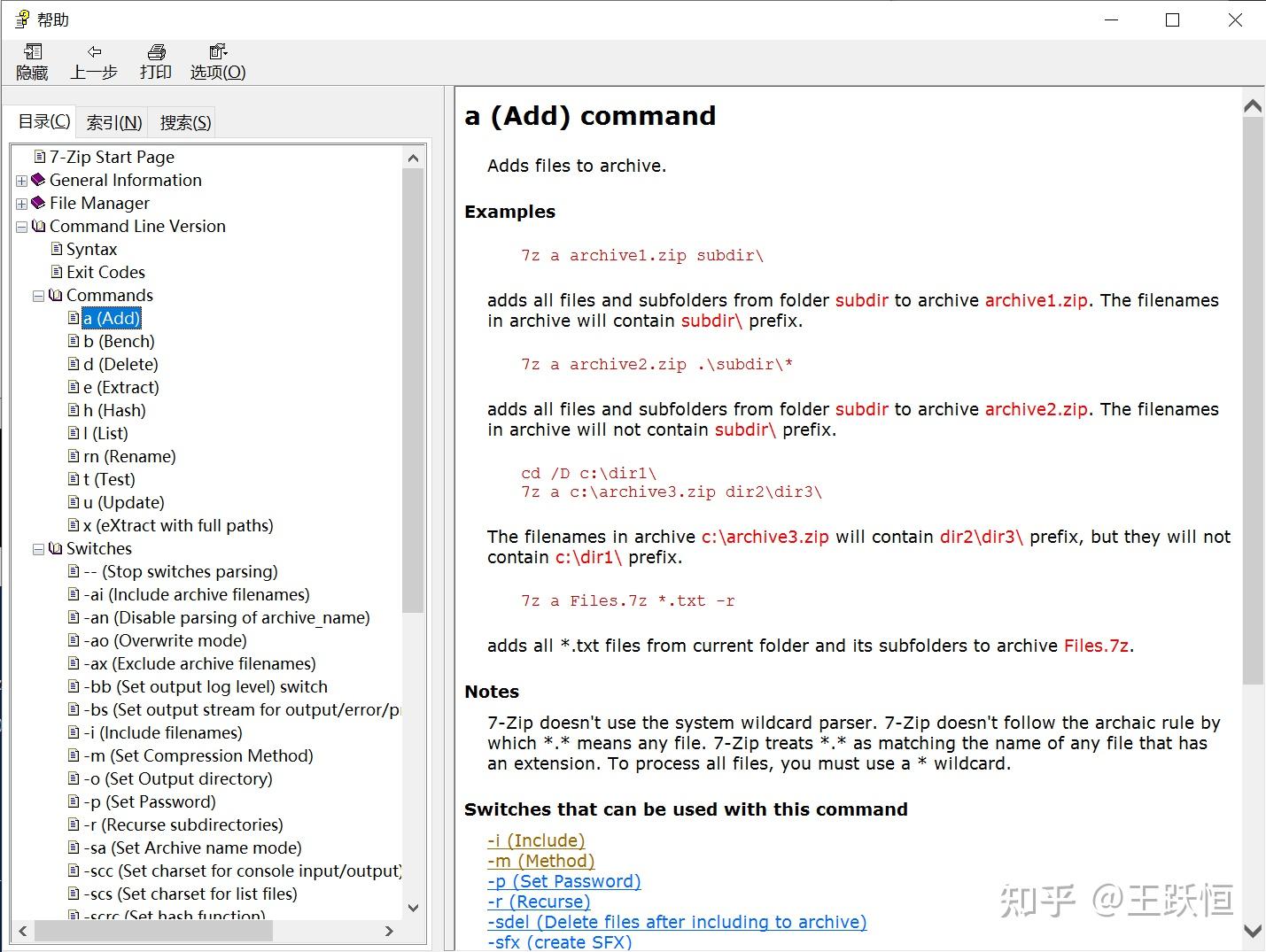Click the content pane vertical scrollbar thumb
1266x952 pixels.
1253,401
